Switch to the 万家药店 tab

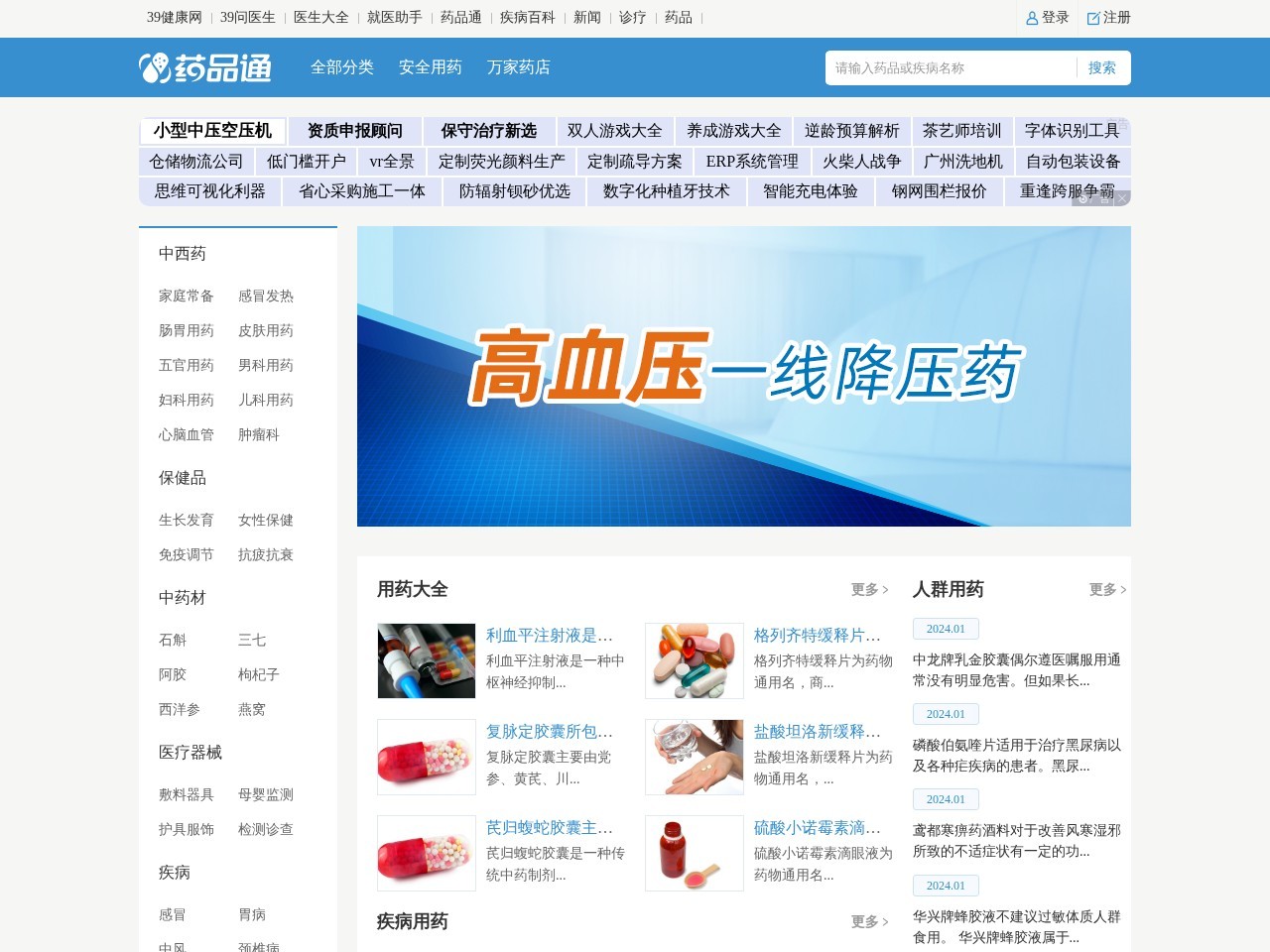(519, 67)
